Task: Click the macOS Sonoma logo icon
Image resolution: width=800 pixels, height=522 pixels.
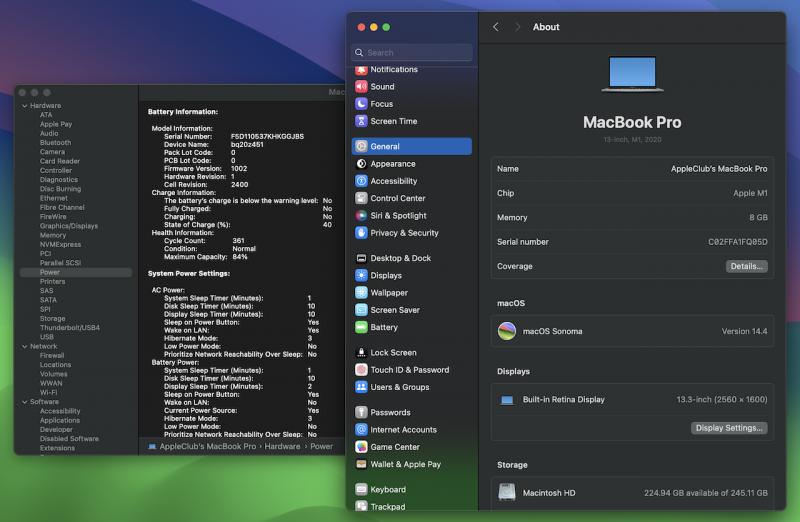Action: coord(507,331)
